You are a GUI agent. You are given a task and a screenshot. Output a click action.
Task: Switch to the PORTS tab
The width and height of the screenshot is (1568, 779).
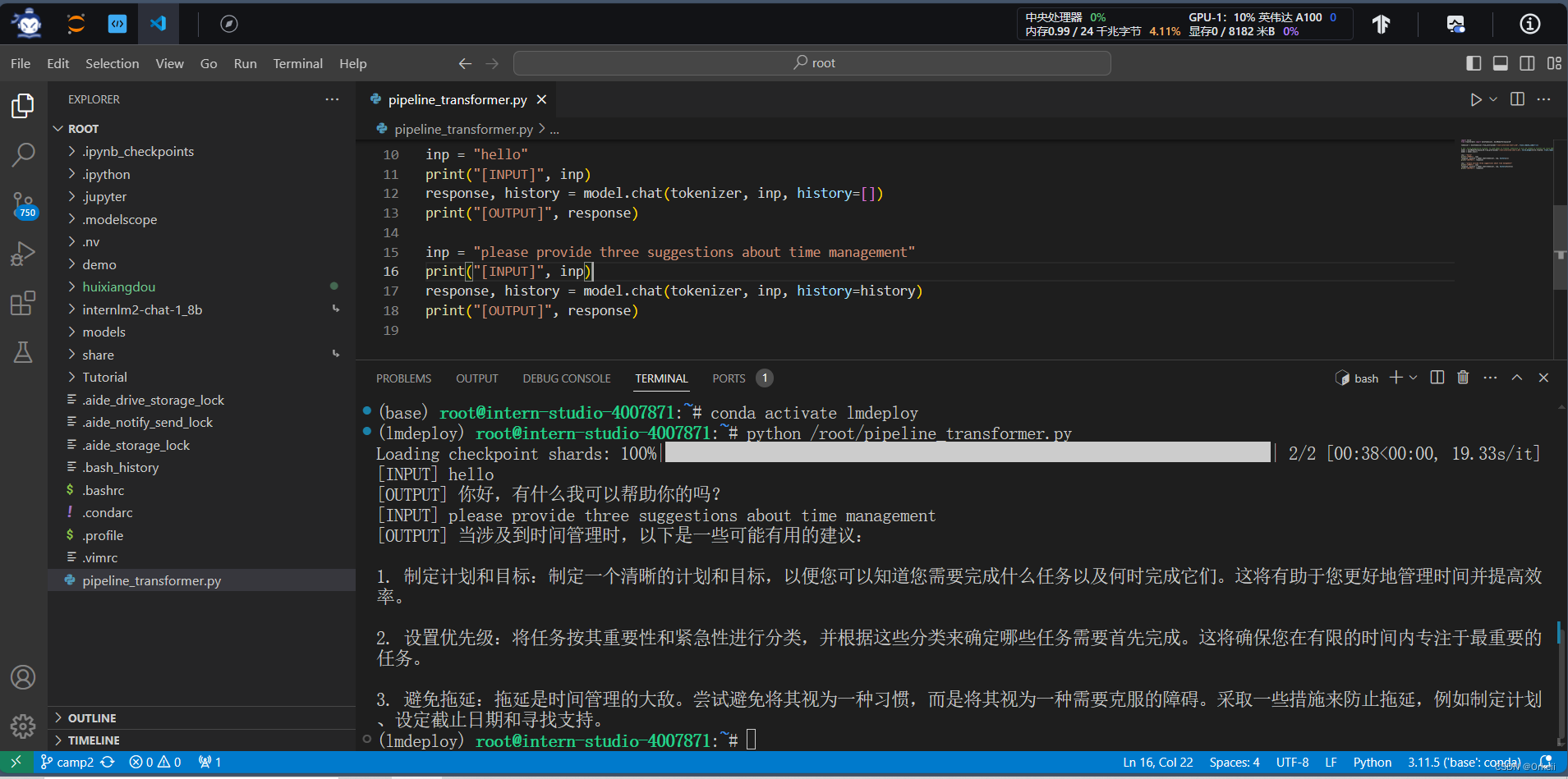[x=729, y=378]
